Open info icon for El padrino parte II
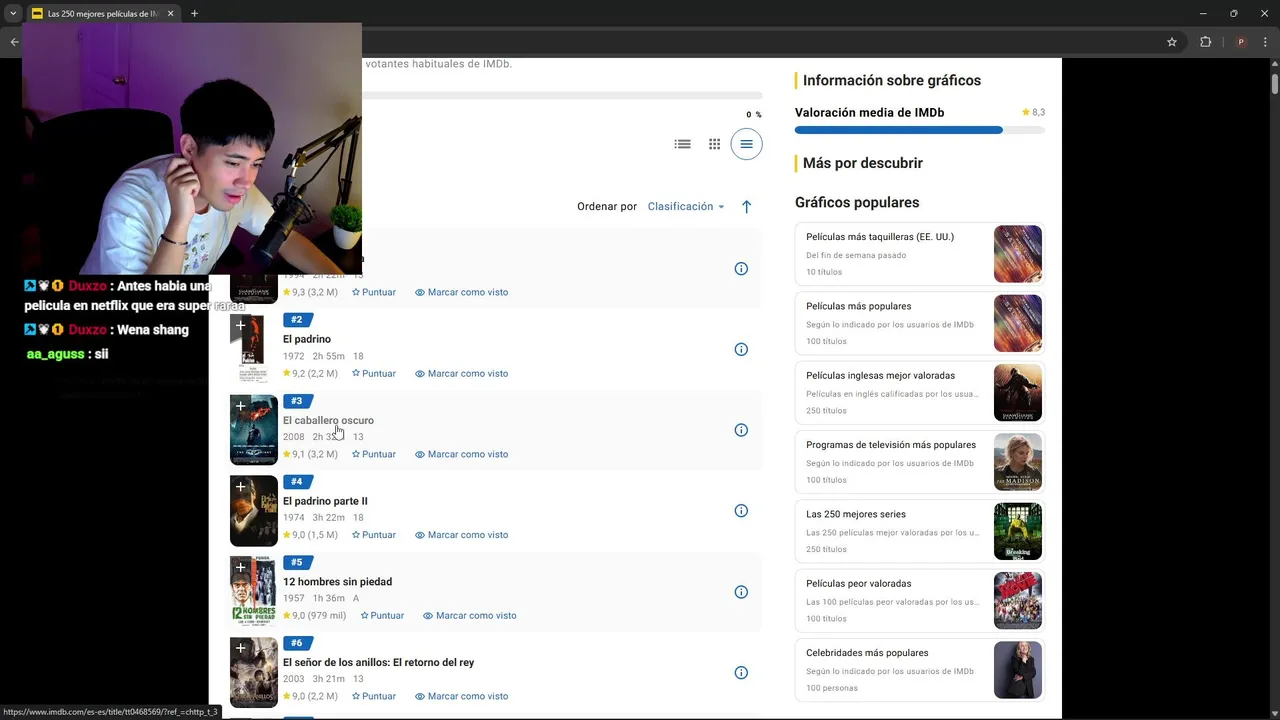The height and width of the screenshot is (720, 1280). click(x=741, y=511)
